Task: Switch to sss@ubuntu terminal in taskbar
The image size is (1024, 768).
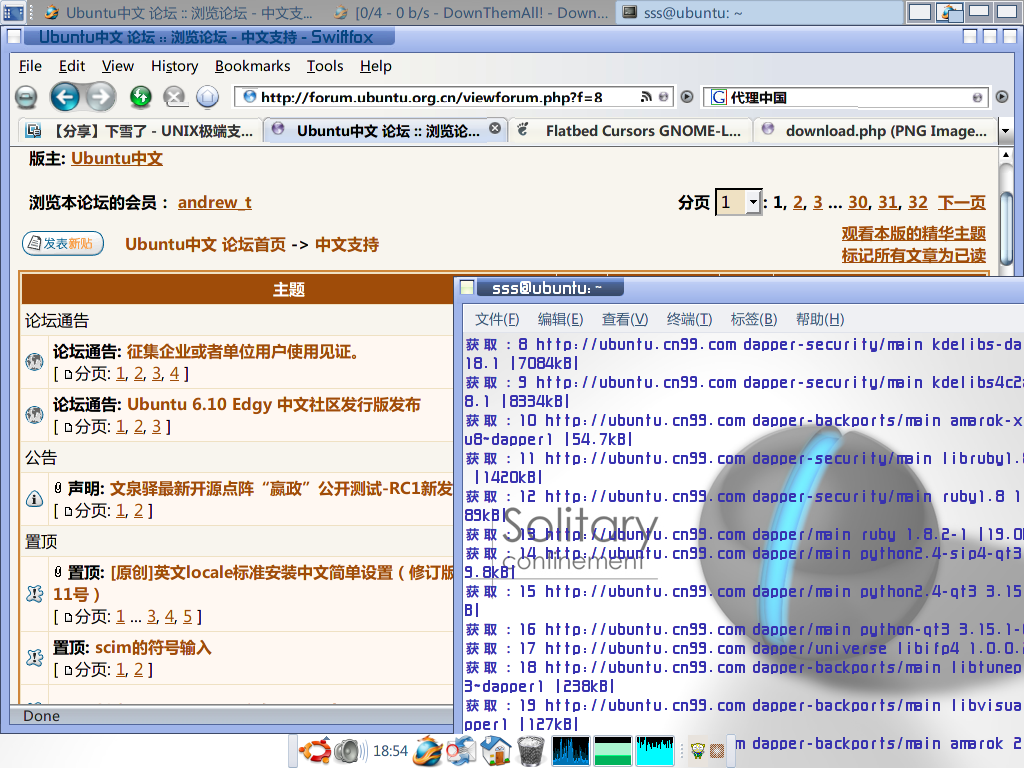Action: (758, 12)
